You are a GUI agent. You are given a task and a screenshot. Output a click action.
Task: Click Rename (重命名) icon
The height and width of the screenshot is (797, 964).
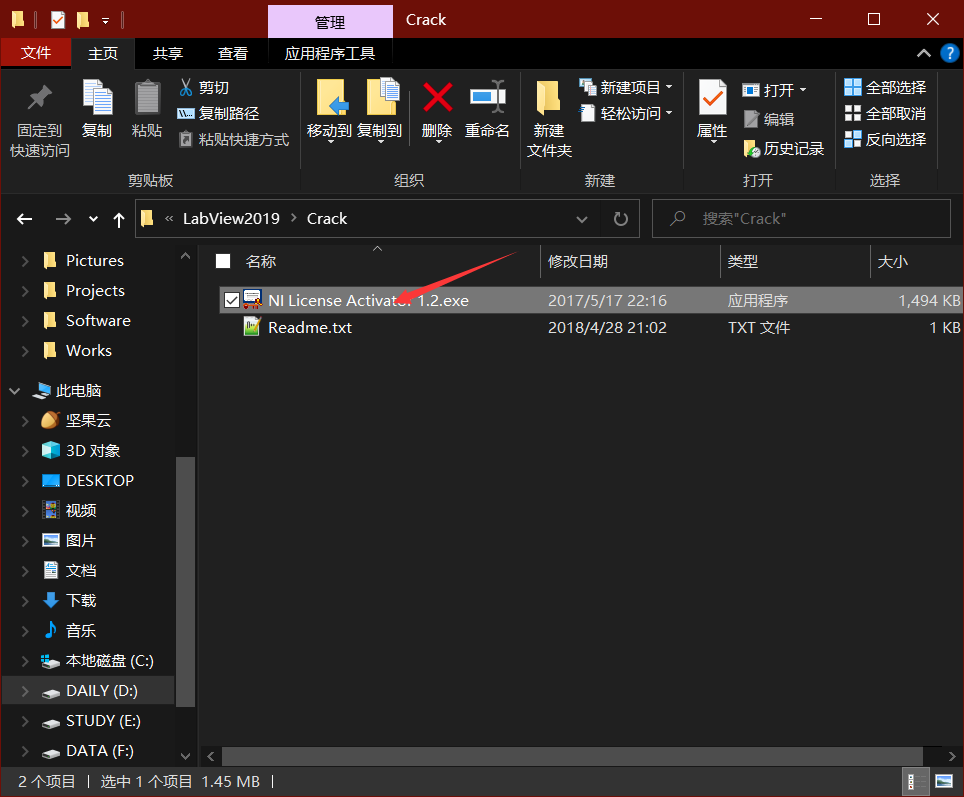tap(487, 97)
